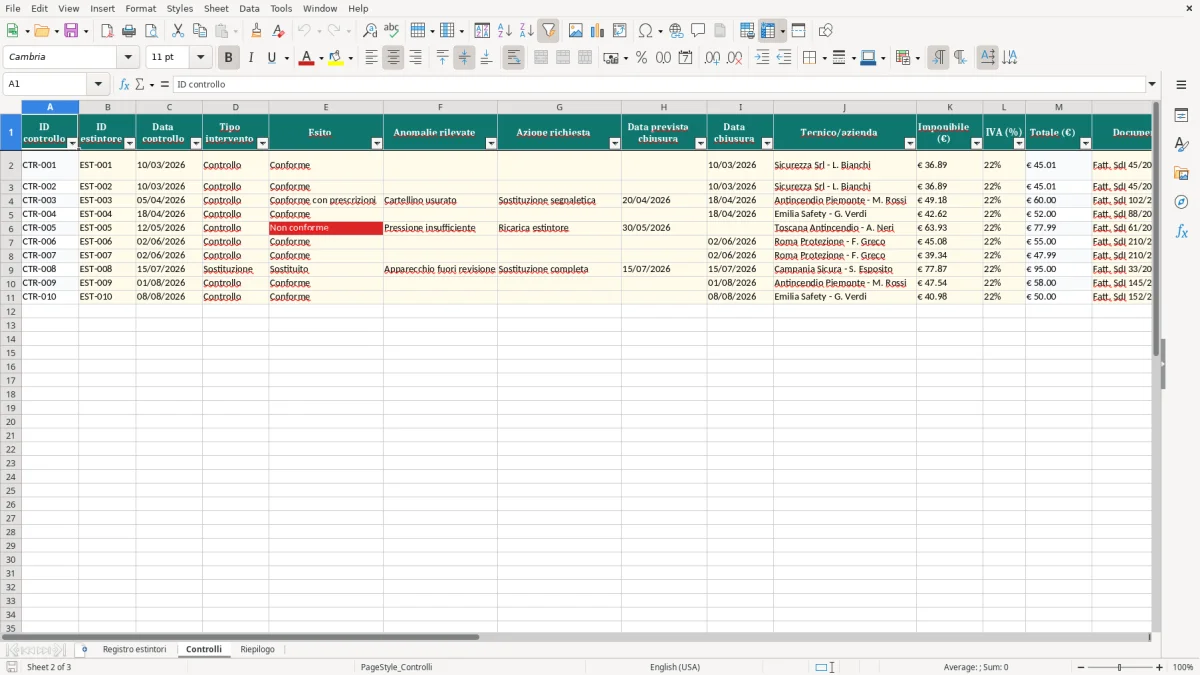Select row 6 header
1200x675 pixels.
pos(11,228)
